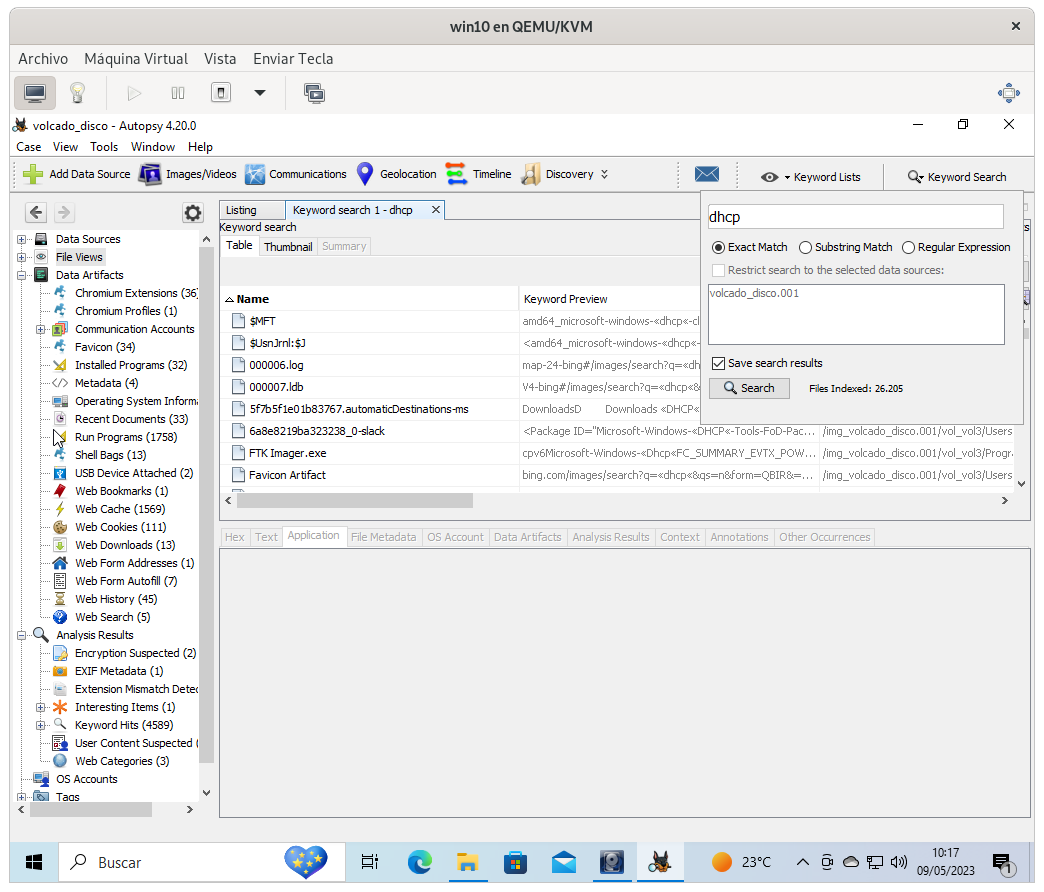This screenshot has width=1044, height=892.
Task: Click the Keyword Search toolbar button
Action: click(957, 177)
